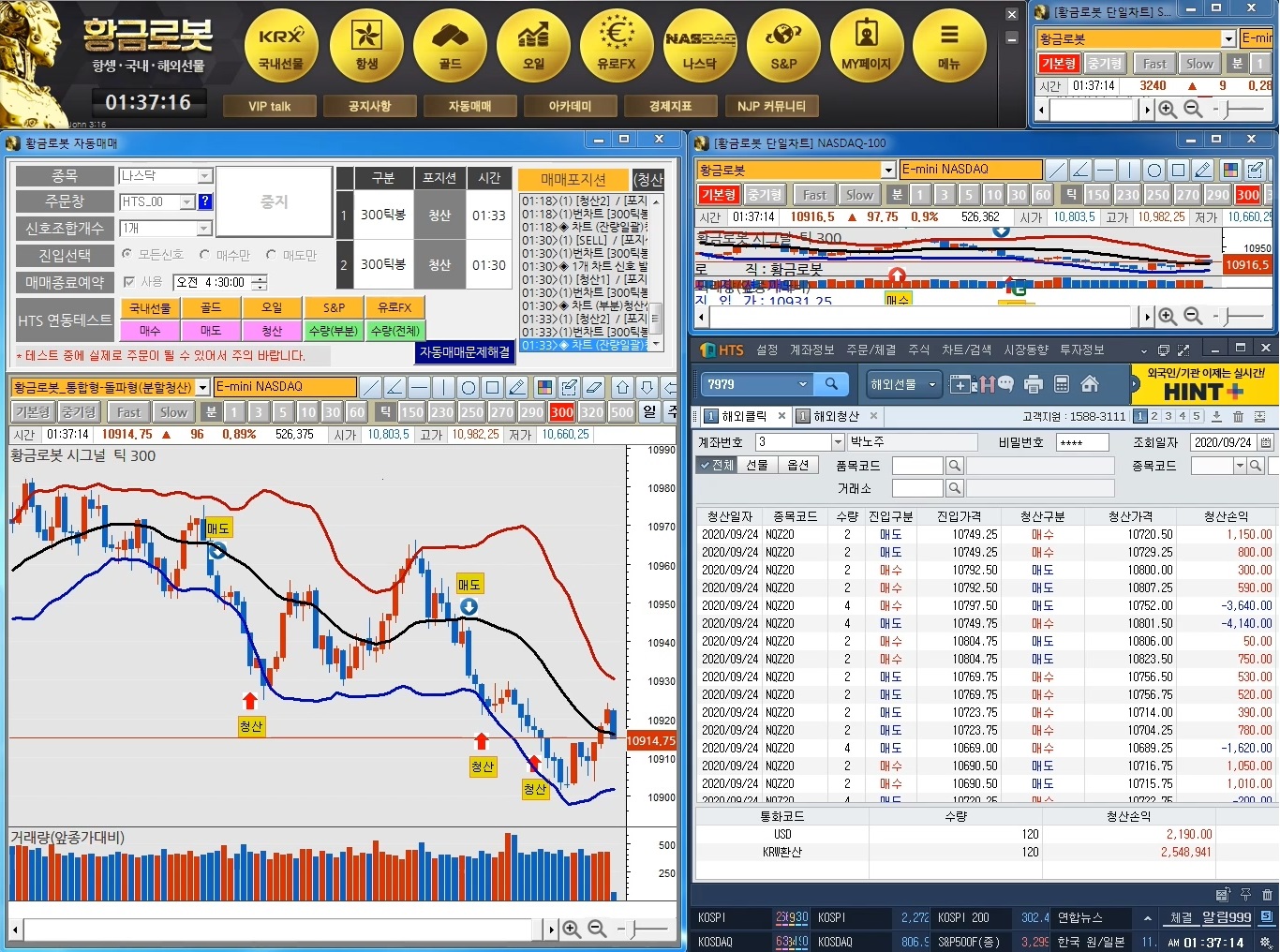Click the 비밀번호 password input field
The height and width of the screenshot is (952, 1280).
[x=1081, y=442]
